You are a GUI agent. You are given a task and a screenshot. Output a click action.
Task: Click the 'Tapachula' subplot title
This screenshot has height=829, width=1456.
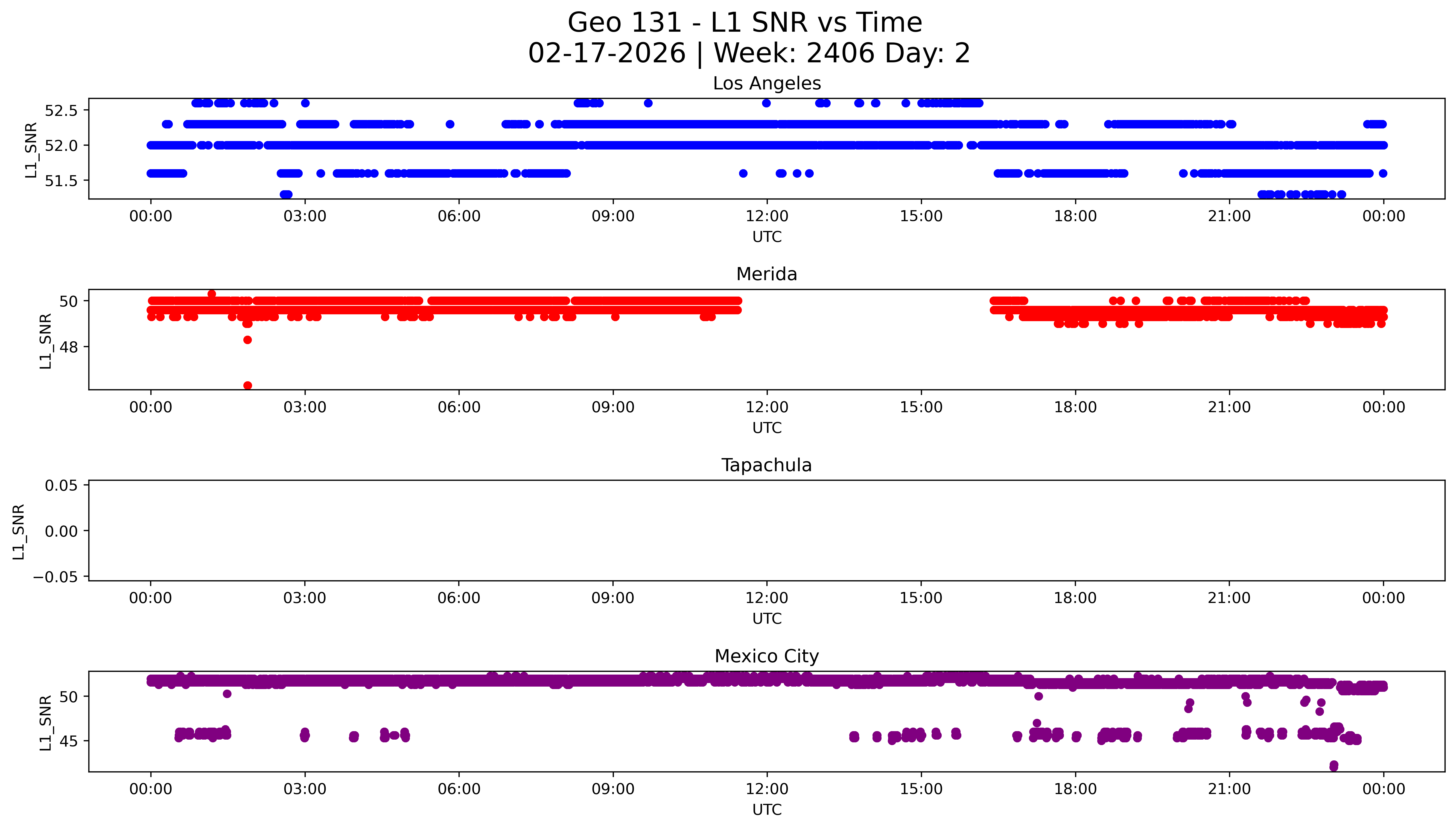(x=766, y=465)
